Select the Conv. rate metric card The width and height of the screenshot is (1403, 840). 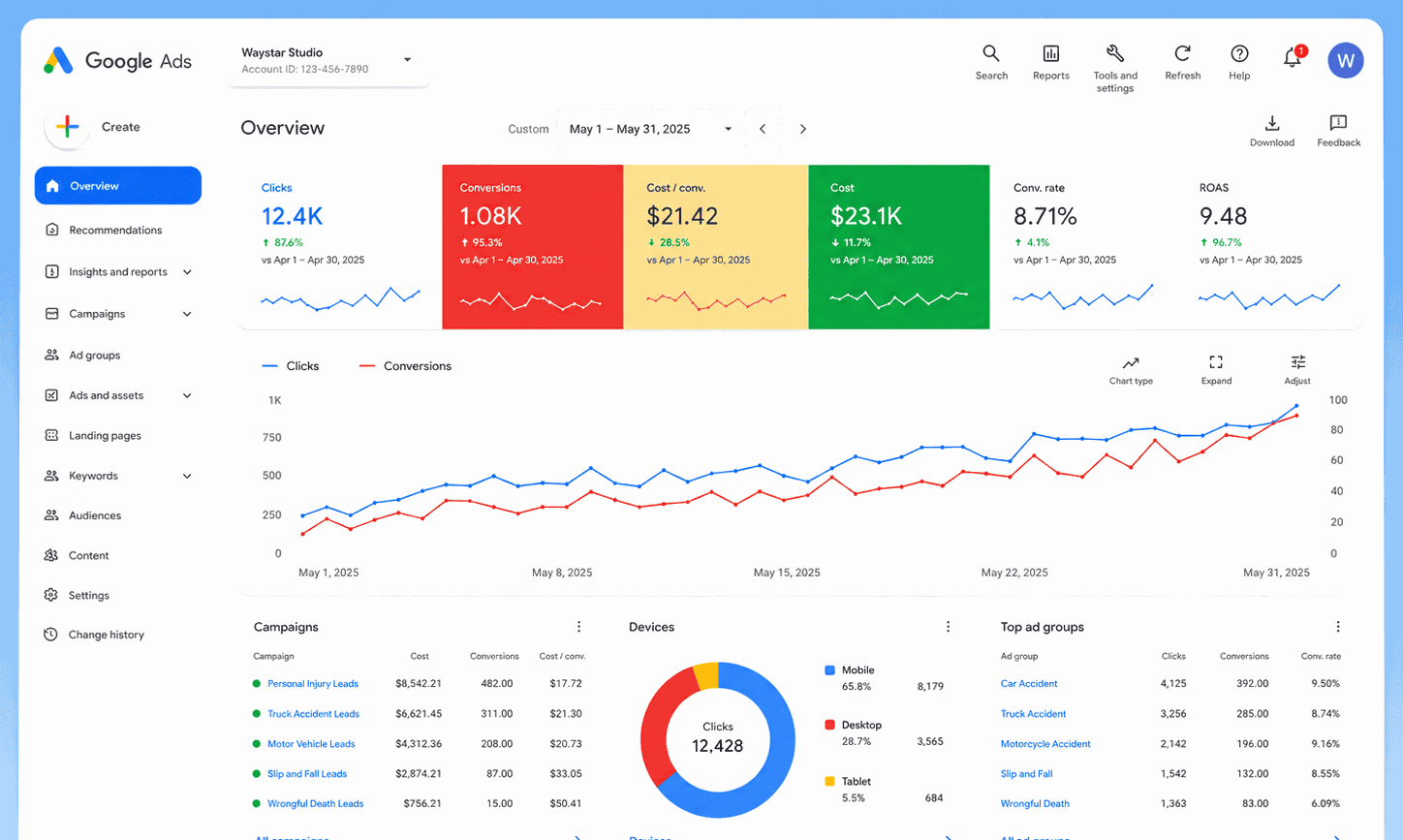click(1083, 247)
